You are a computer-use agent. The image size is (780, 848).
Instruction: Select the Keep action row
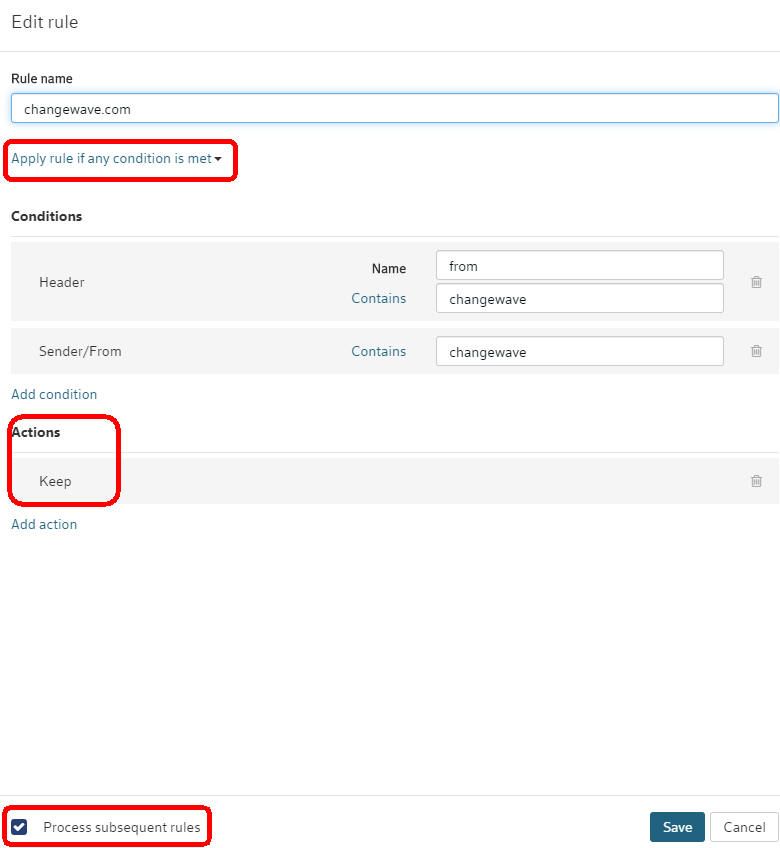click(x=395, y=481)
